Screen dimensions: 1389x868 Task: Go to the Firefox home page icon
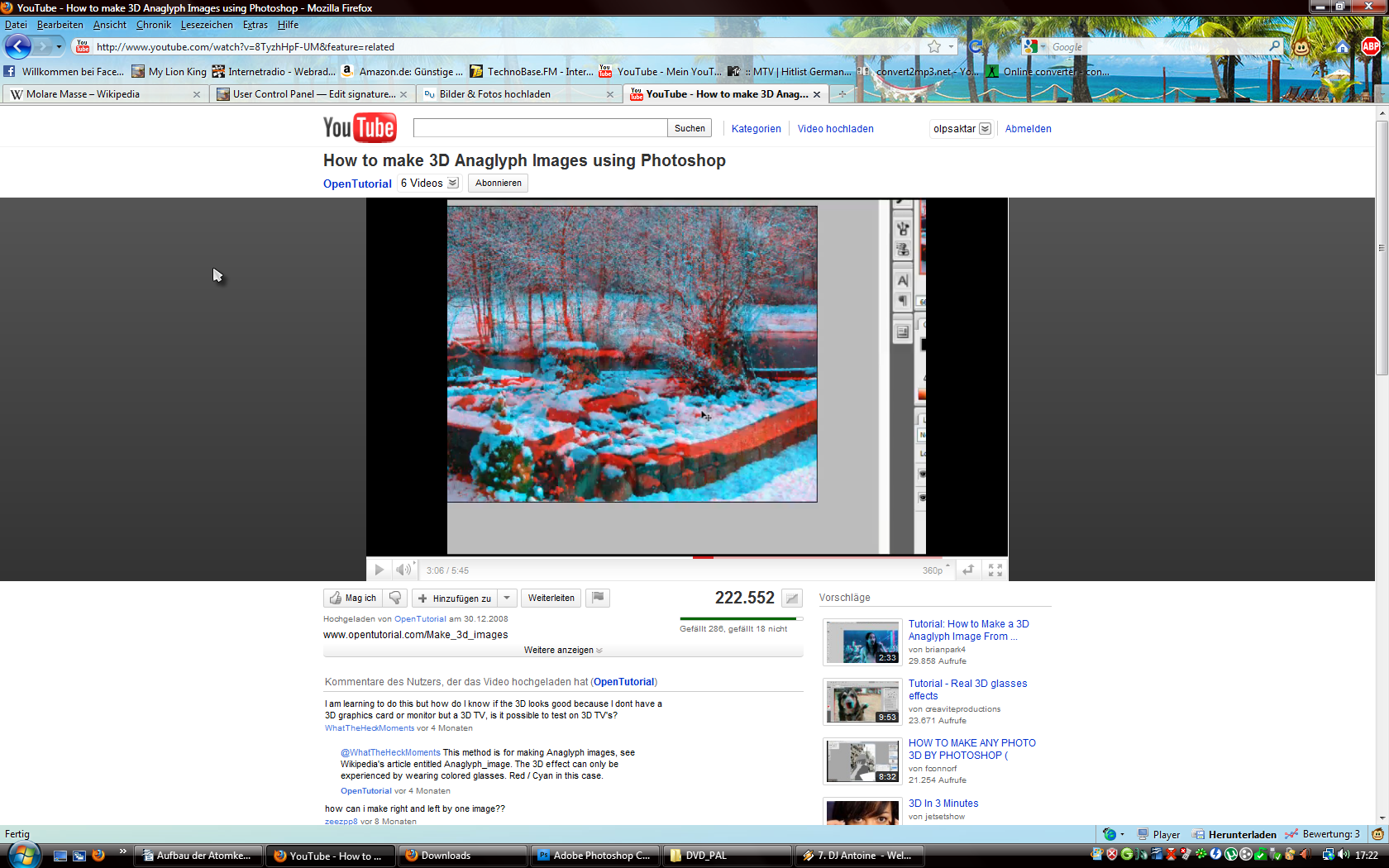pyautogui.click(x=1342, y=47)
